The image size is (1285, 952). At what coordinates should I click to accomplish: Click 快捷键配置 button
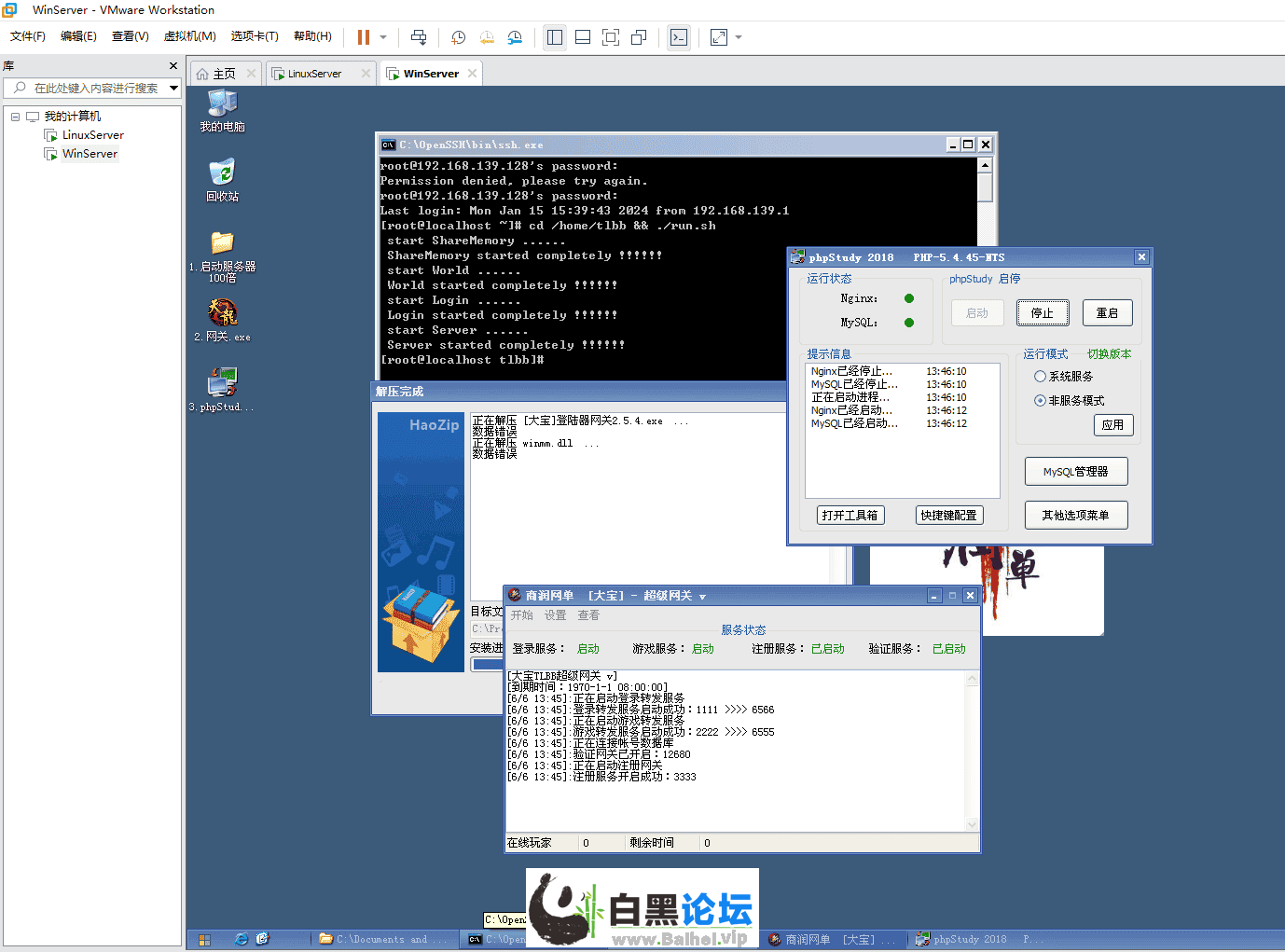click(x=948, y=516)
